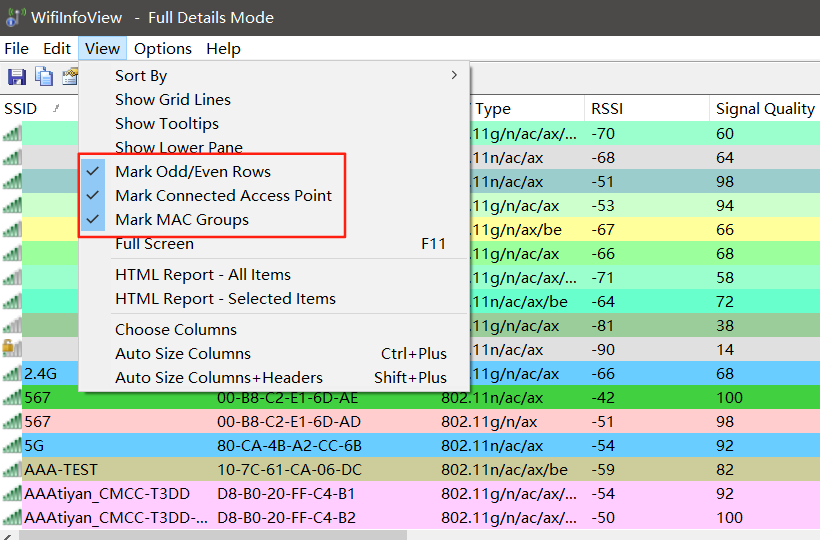Click Signal Quality value 14
The image size is (820, 540).
(725, 349)
